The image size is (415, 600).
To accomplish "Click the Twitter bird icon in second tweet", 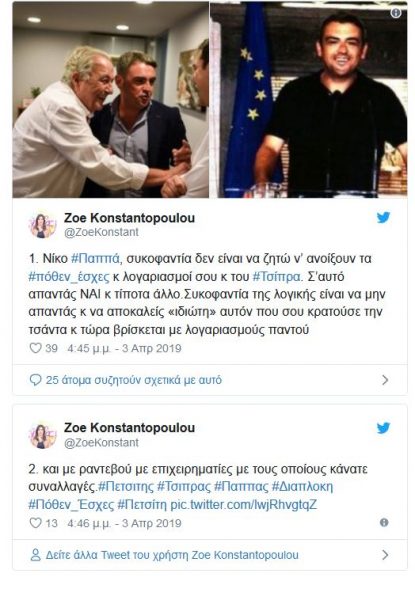I will (x=383, y=427).
